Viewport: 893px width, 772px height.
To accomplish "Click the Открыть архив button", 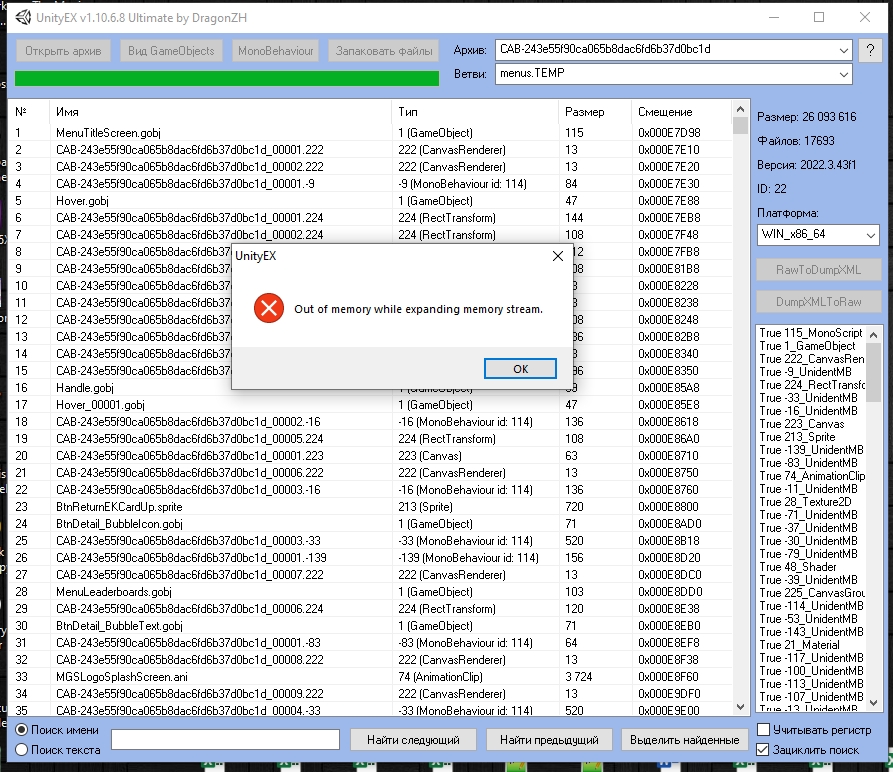I will pyautogui.click(x=63, y=51).
